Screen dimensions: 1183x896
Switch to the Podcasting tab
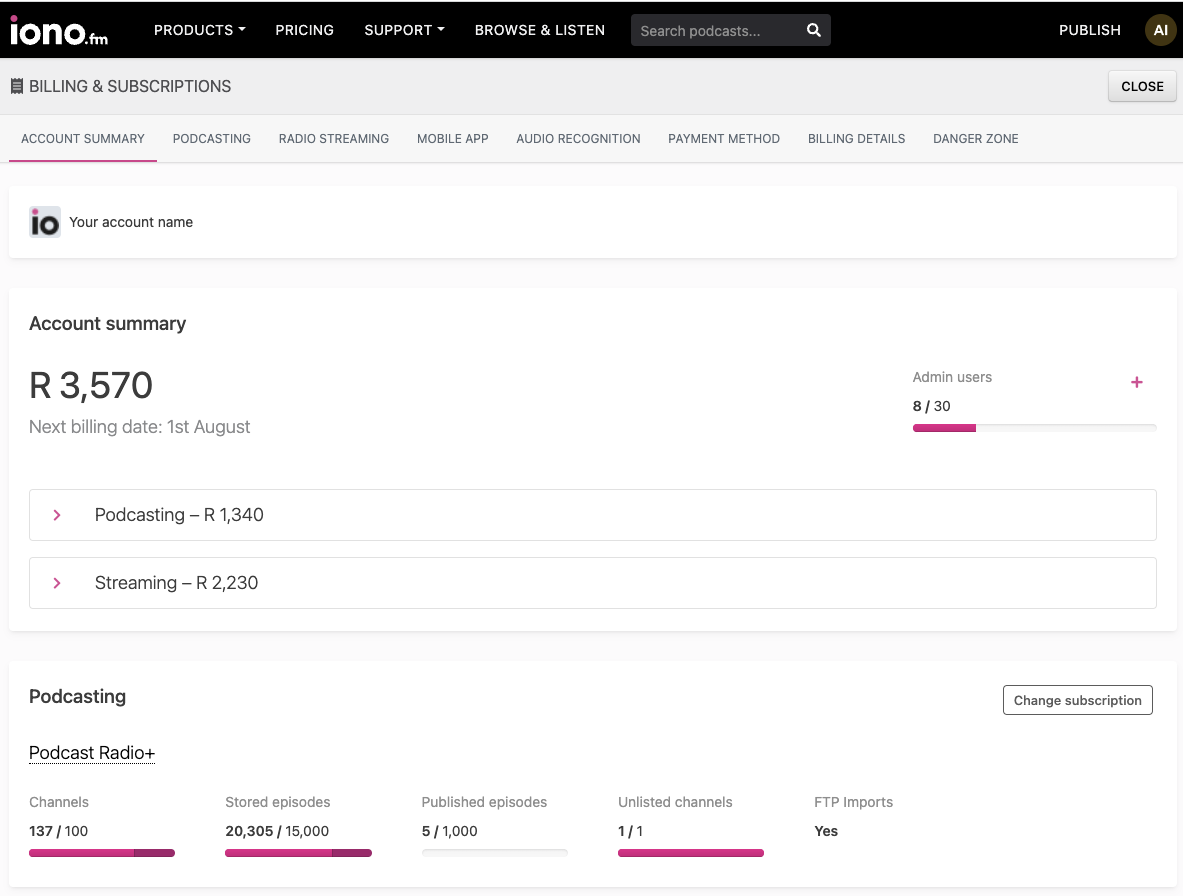(x=211, y=139)
